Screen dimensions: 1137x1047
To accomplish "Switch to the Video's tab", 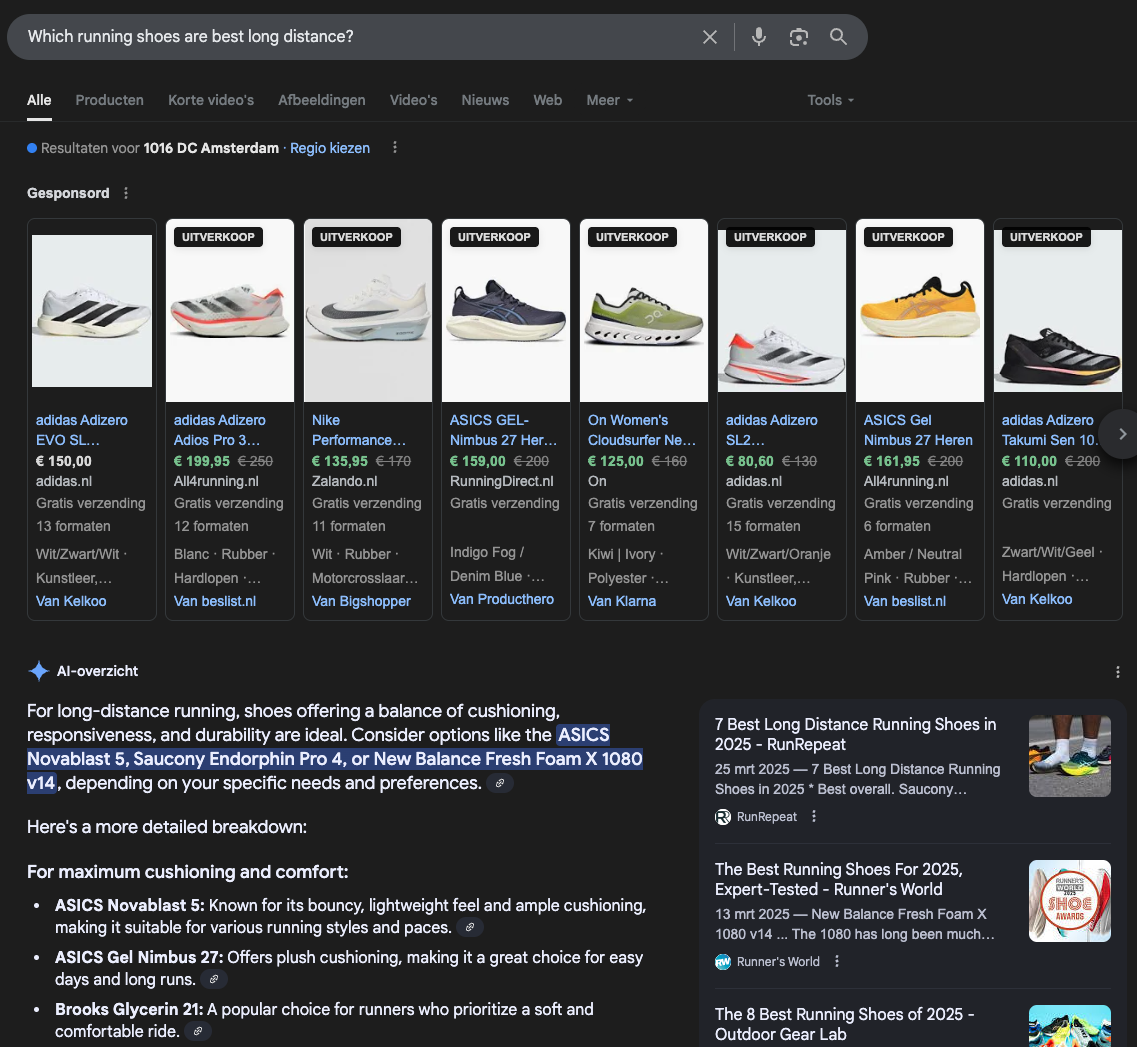I will click(x=413, y=100).
